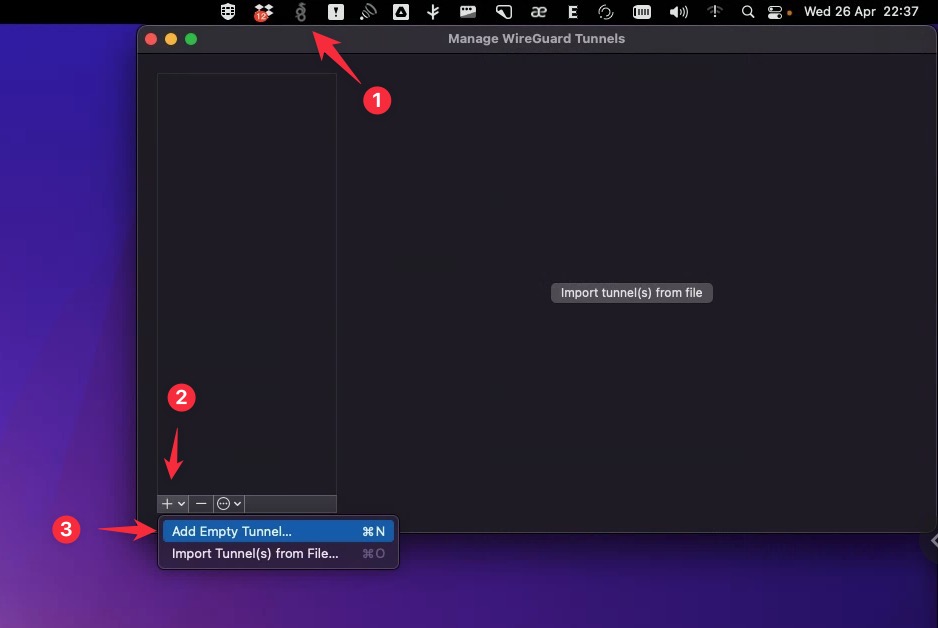Click the bold E menu bar icon
This screenshot has height=628, width=938.
point(572,12)
